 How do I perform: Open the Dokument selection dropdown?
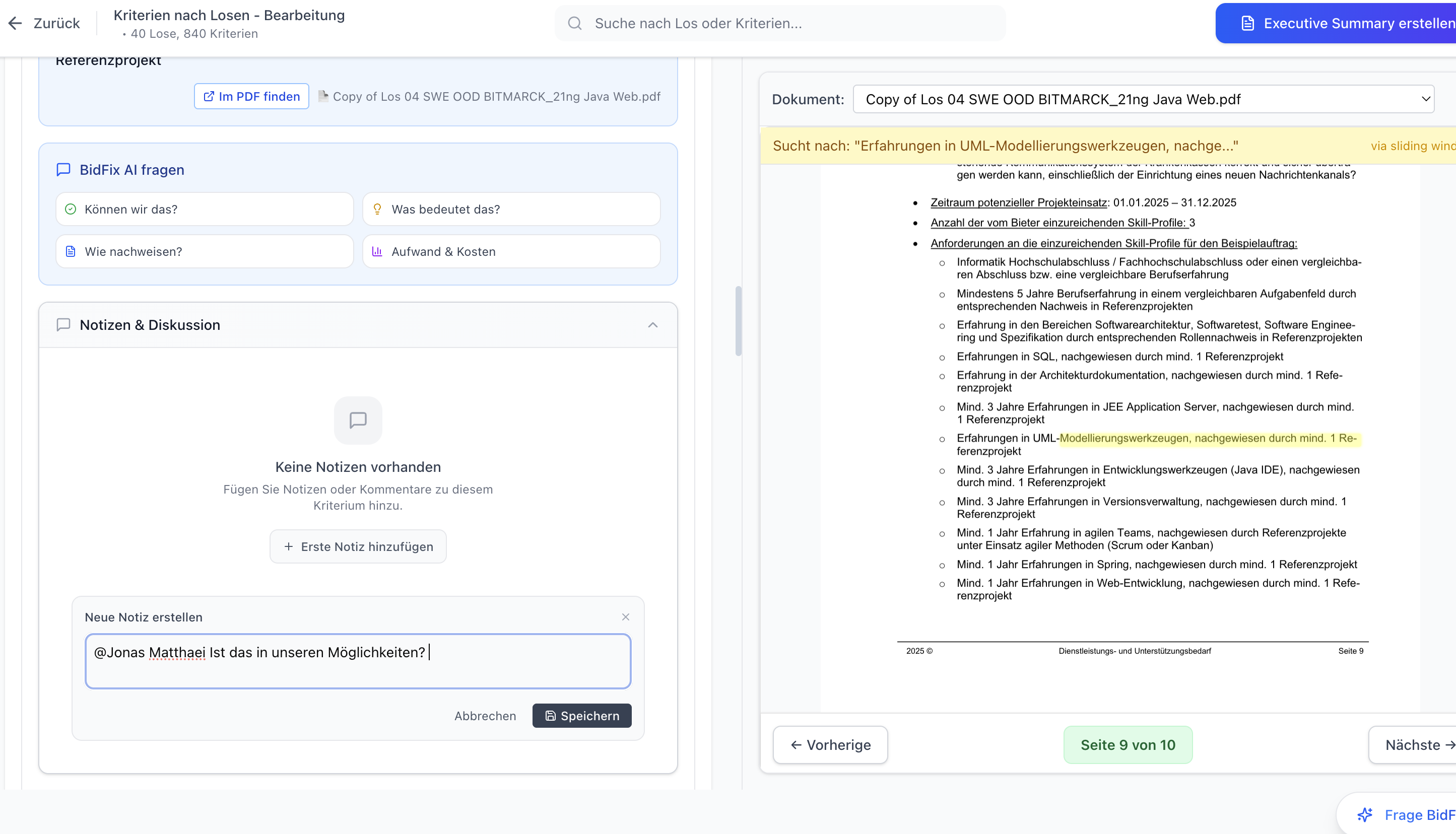coord(1143,99)
